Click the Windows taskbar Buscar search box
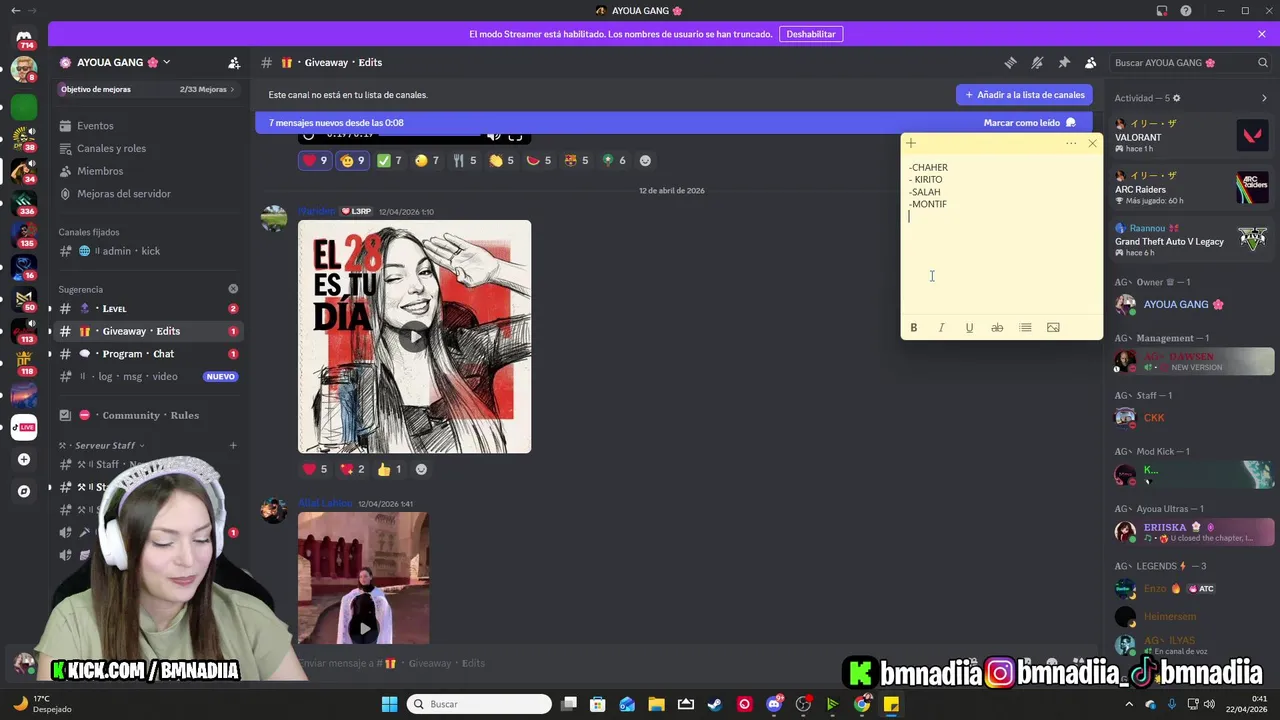The height and width of the screenshot is (720, 1280). pyautogui.click(x=479, y=704)
